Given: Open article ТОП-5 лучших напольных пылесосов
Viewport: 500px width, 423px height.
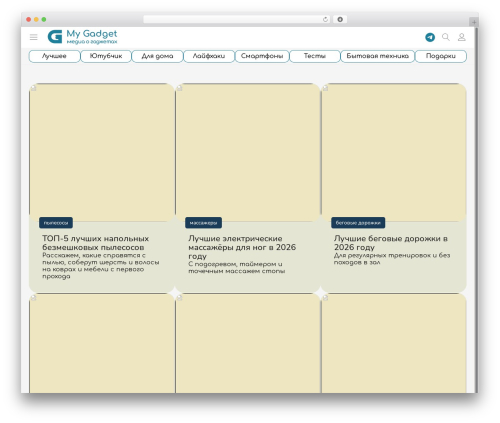Looking at the screenshot, I should [95, 243].
